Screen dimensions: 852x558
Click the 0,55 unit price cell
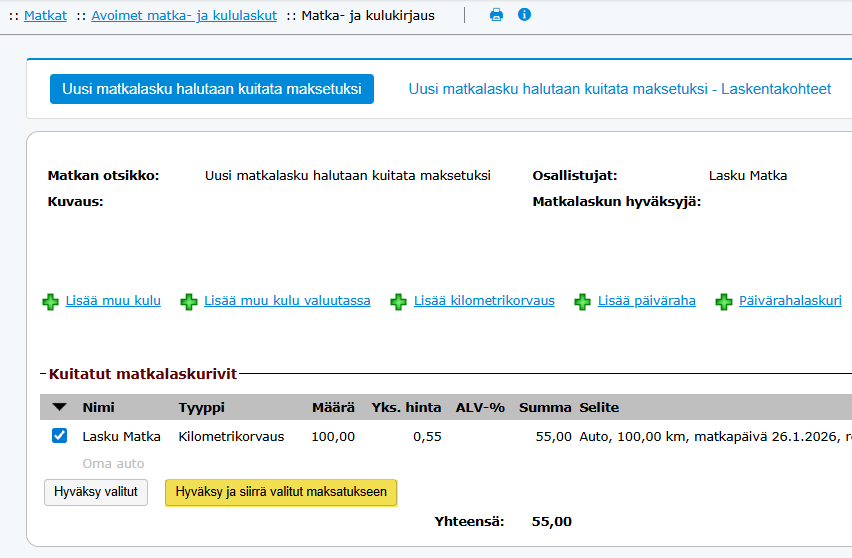tap(427, 437)
